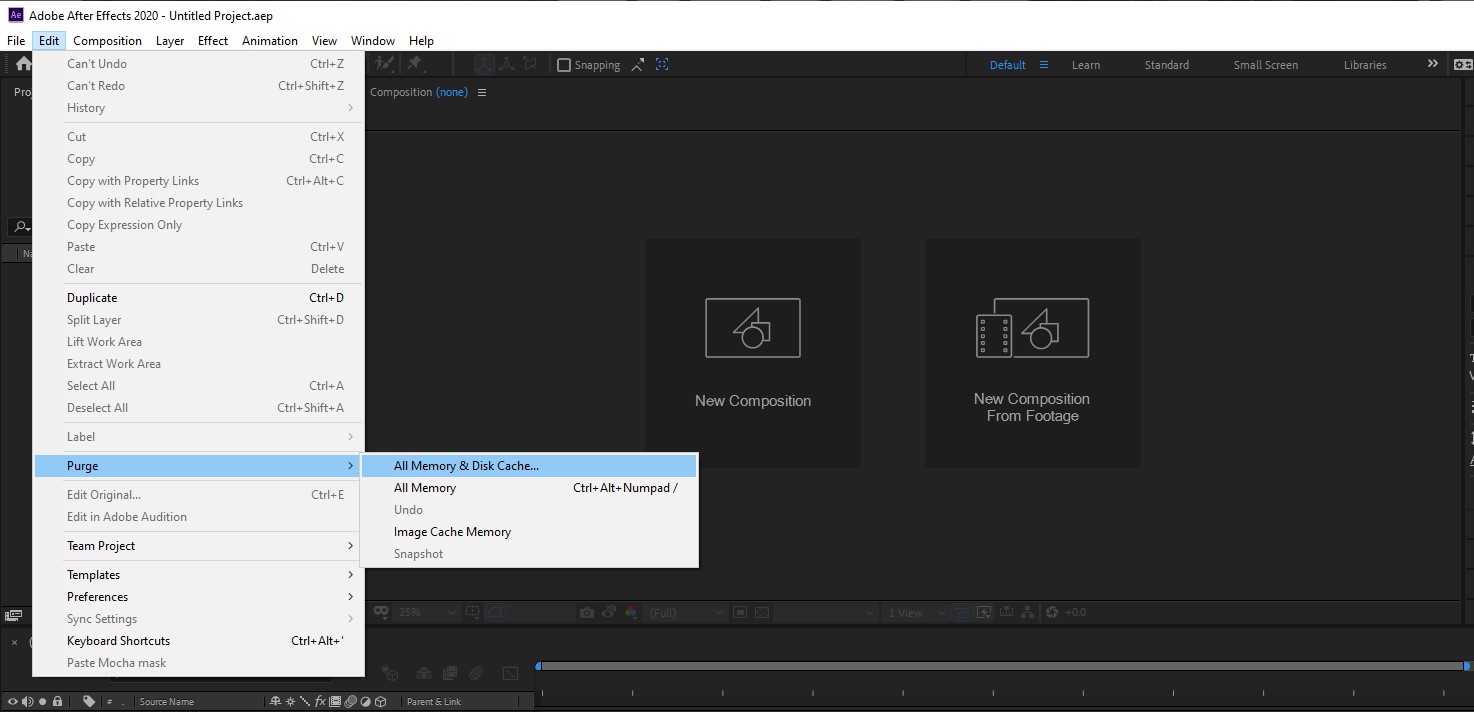Switch to the Learn workspace
Screen dimensions: 1474x712
pos(1086,65)
